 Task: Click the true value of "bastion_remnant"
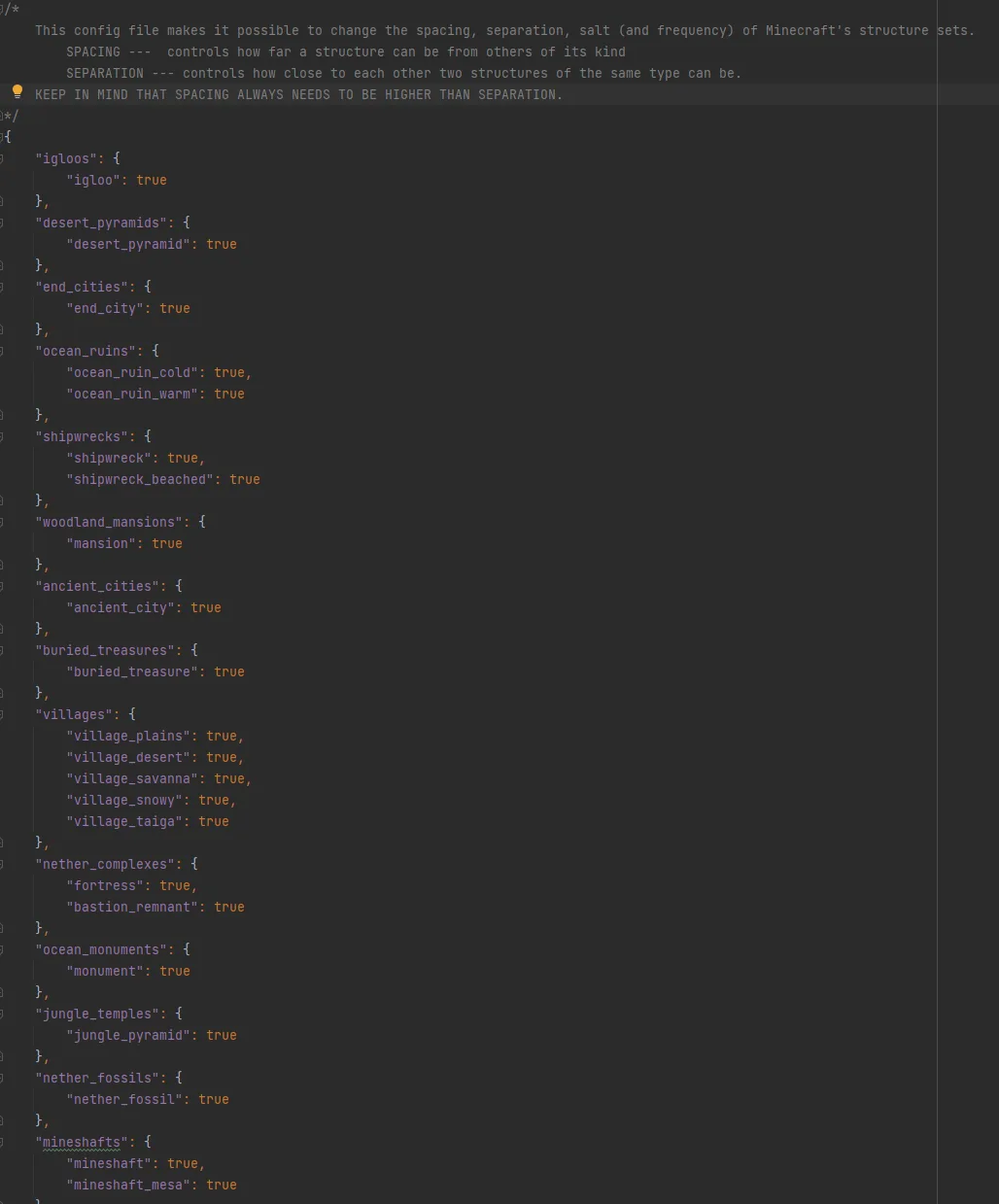coord(228,907)
